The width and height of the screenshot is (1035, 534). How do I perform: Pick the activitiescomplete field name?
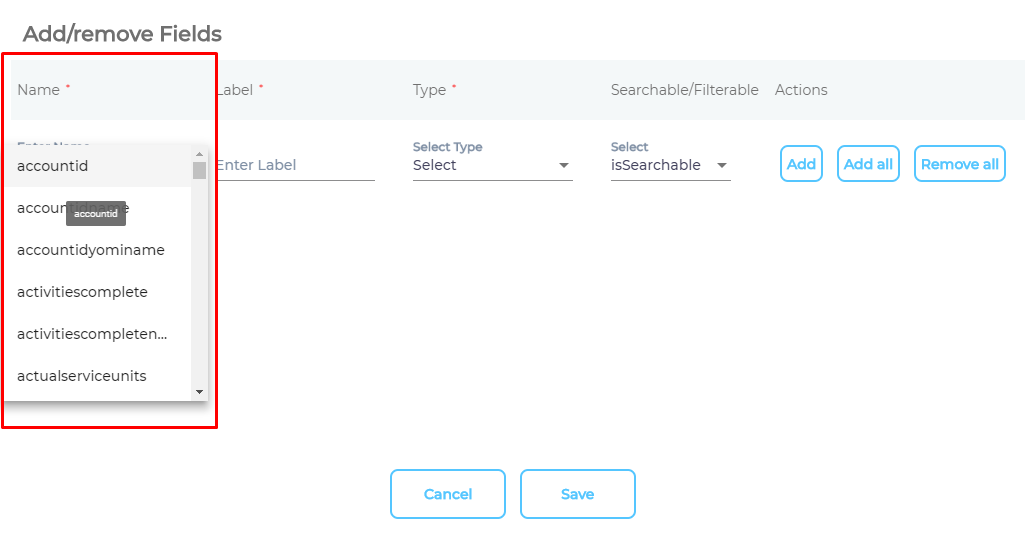82,292
